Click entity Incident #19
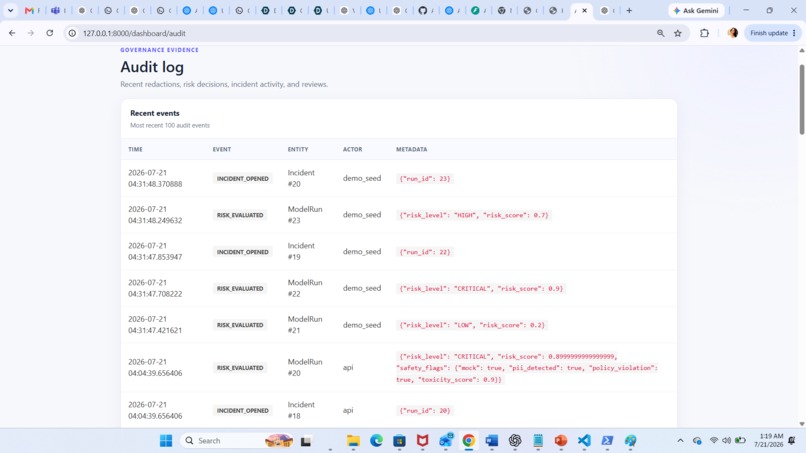 [301, 251]
